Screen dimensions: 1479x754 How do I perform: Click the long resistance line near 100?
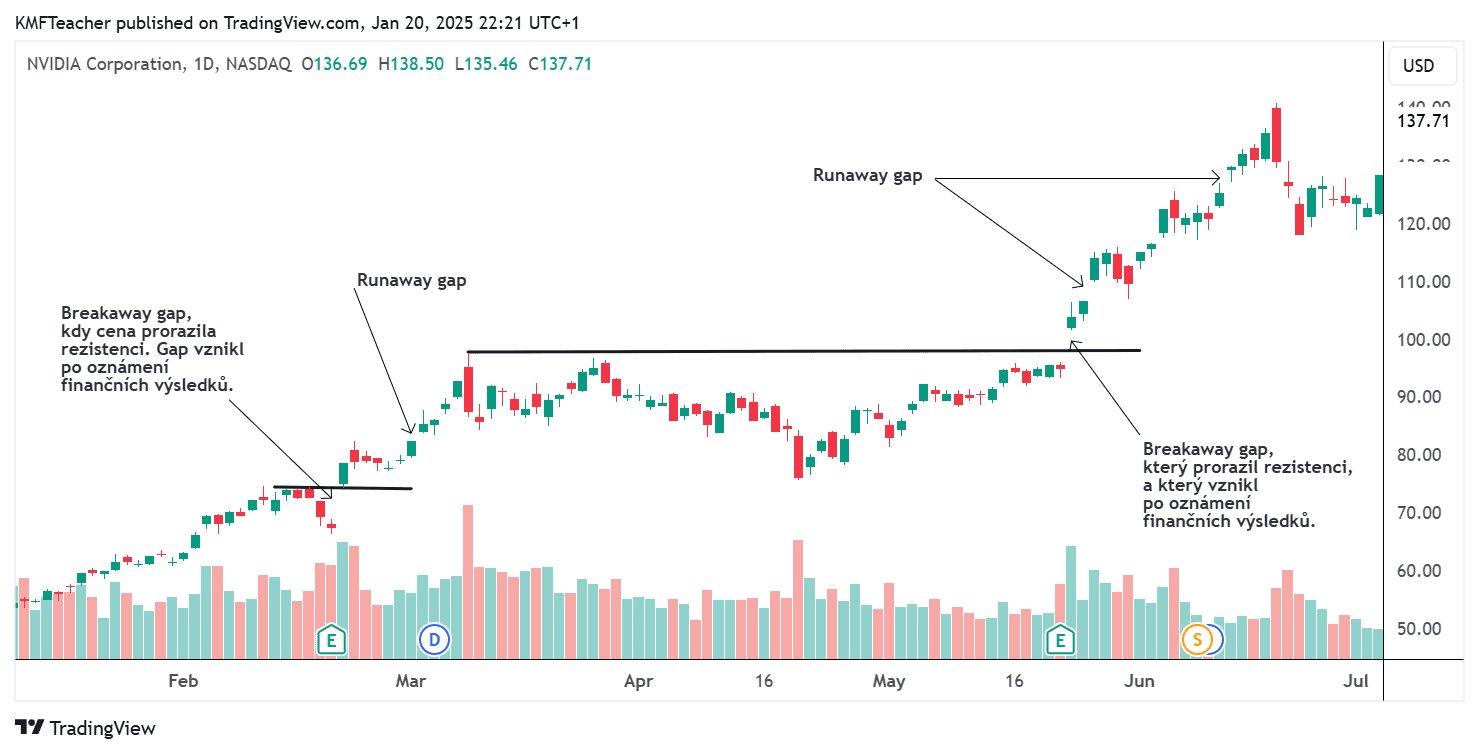coord(800,351)
